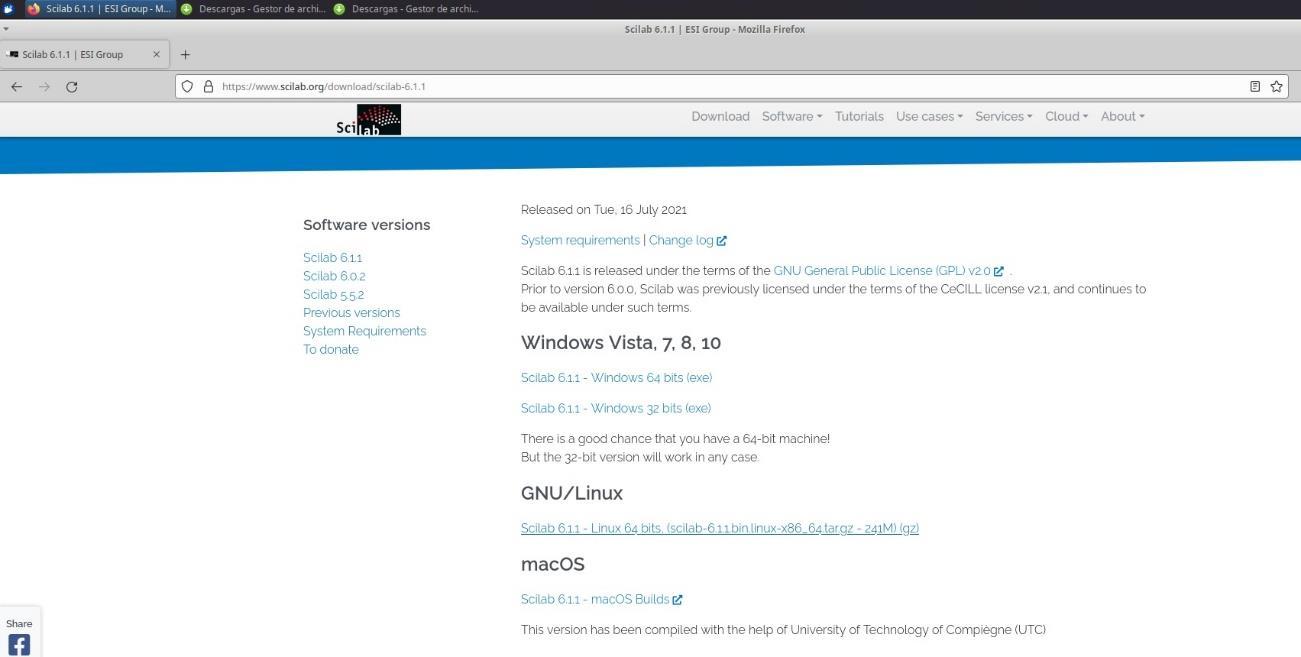
Task: Open Scilab 6.1.1 in sidebar versions
Action: (x=332, y=258)
